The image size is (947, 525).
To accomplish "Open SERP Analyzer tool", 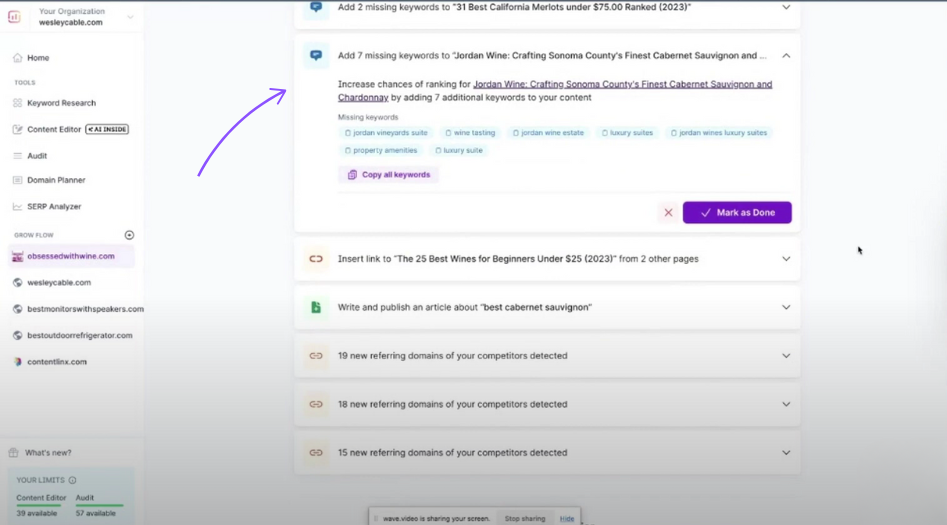I will [54, 207].
